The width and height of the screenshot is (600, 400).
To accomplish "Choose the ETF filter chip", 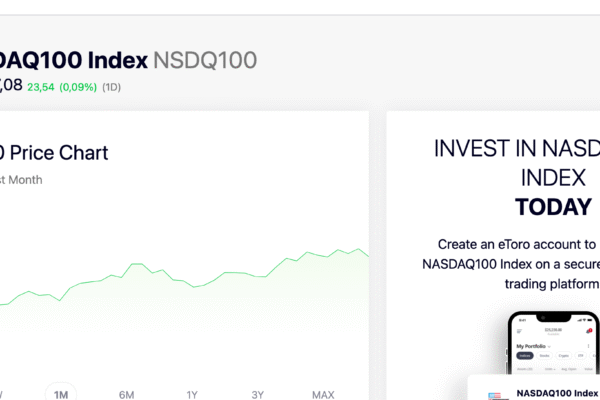I will [x=581, y=355].
